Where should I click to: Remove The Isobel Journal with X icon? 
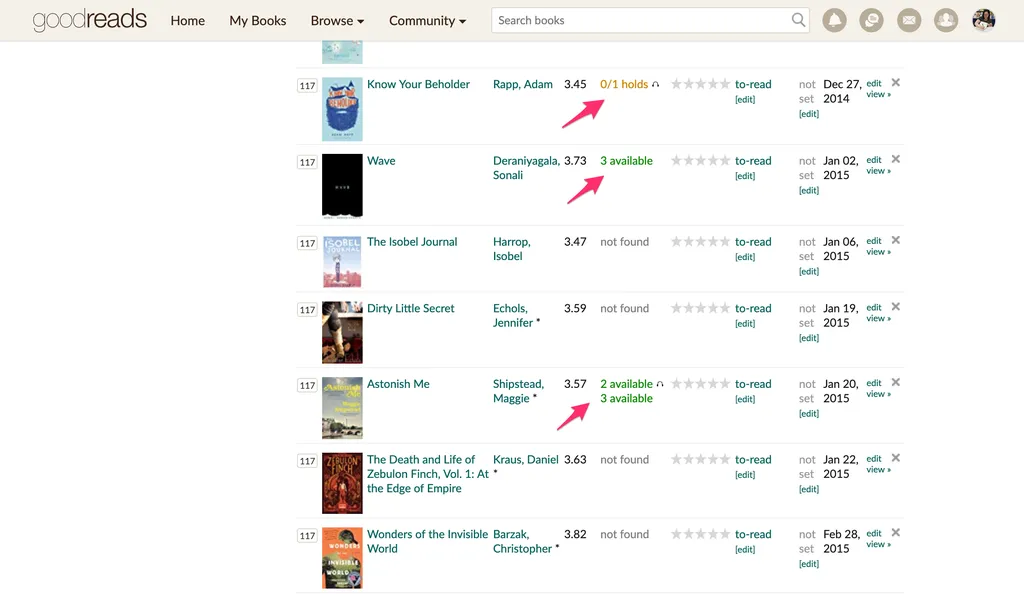tap(896, 240)
